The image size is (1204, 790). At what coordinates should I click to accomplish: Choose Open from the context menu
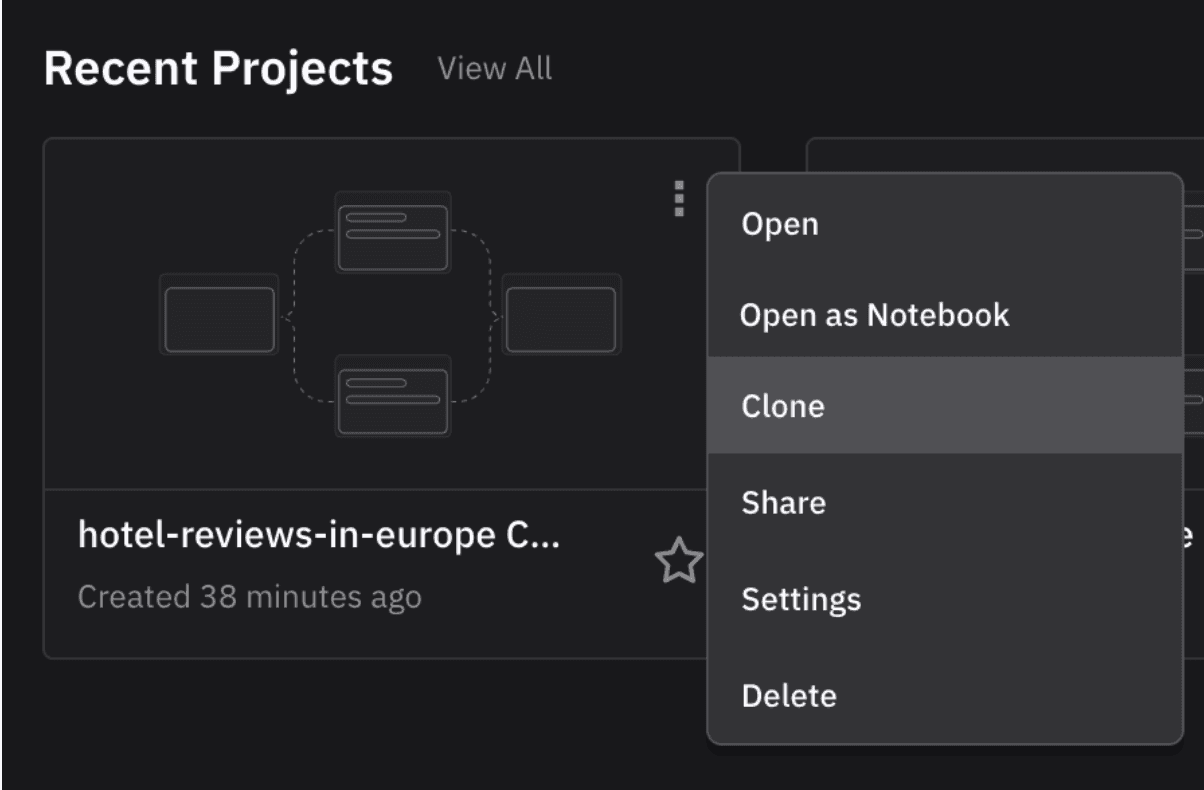(x=780, y=224)
